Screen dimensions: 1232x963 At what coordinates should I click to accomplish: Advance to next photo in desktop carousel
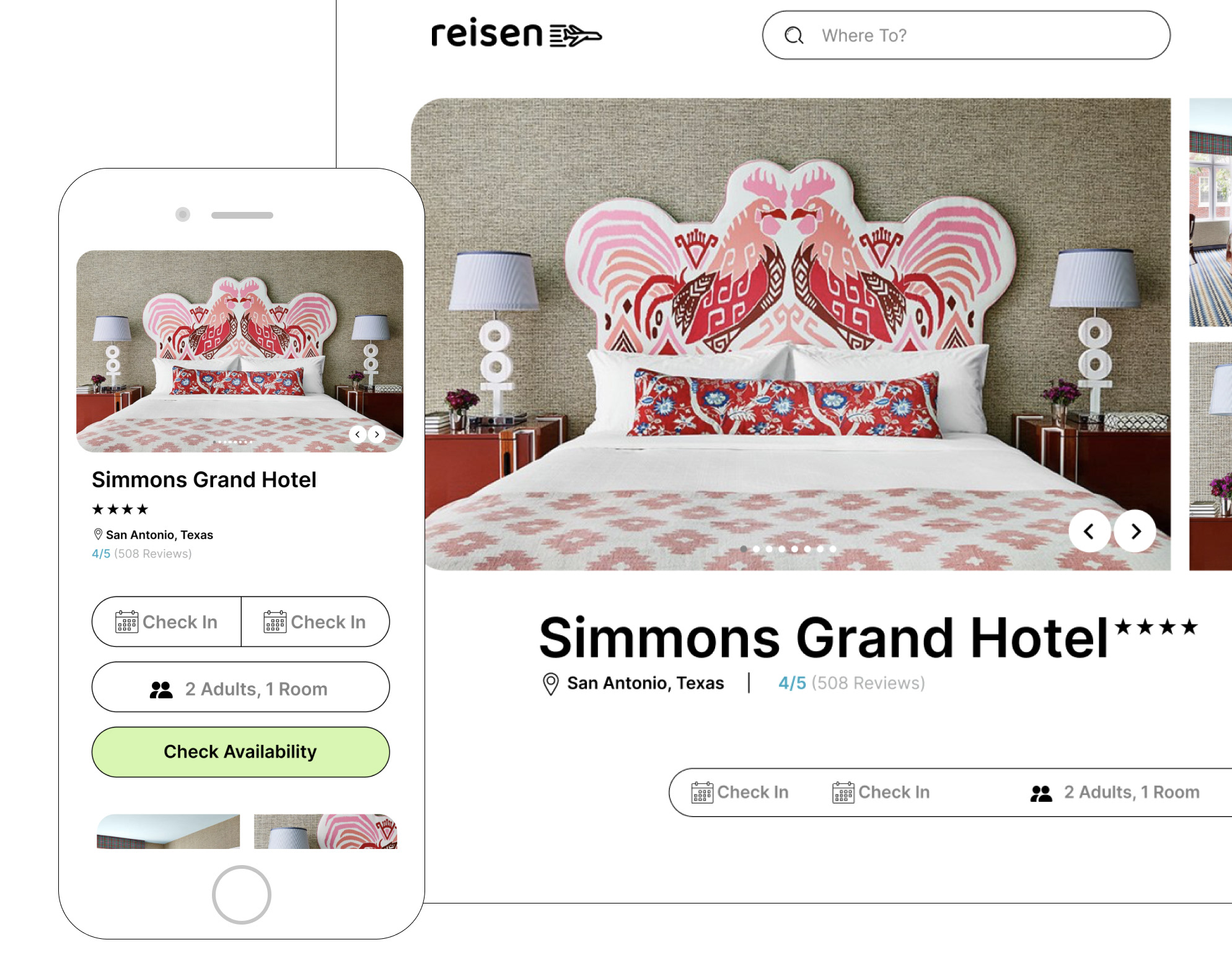1135,531
